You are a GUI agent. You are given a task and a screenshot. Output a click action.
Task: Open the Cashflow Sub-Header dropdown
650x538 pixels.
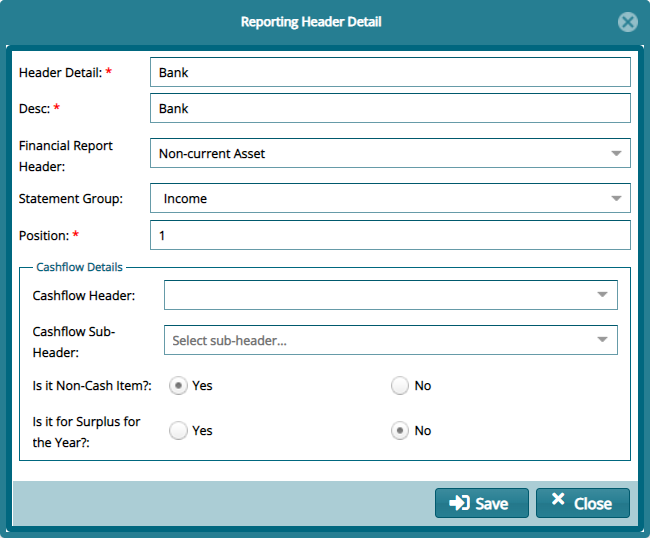tap(390, 340)
